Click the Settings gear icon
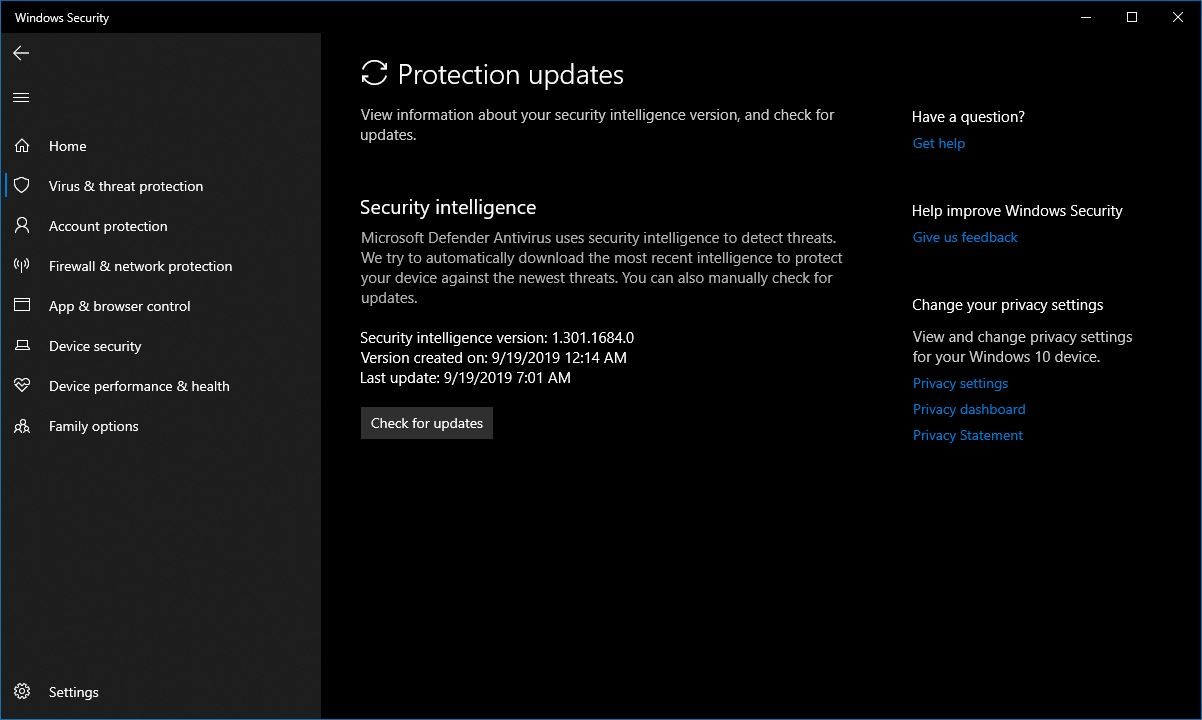Viewport: 1202px width, 720px height. (22, 692)
